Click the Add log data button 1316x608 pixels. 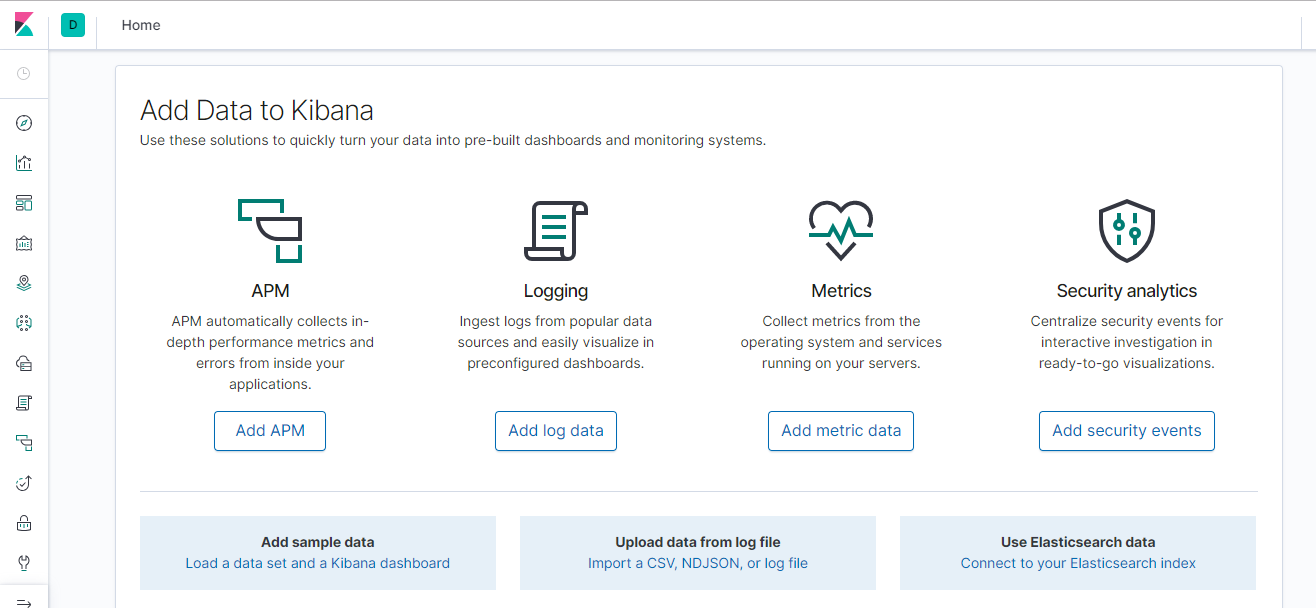click(x=556, y=431)
